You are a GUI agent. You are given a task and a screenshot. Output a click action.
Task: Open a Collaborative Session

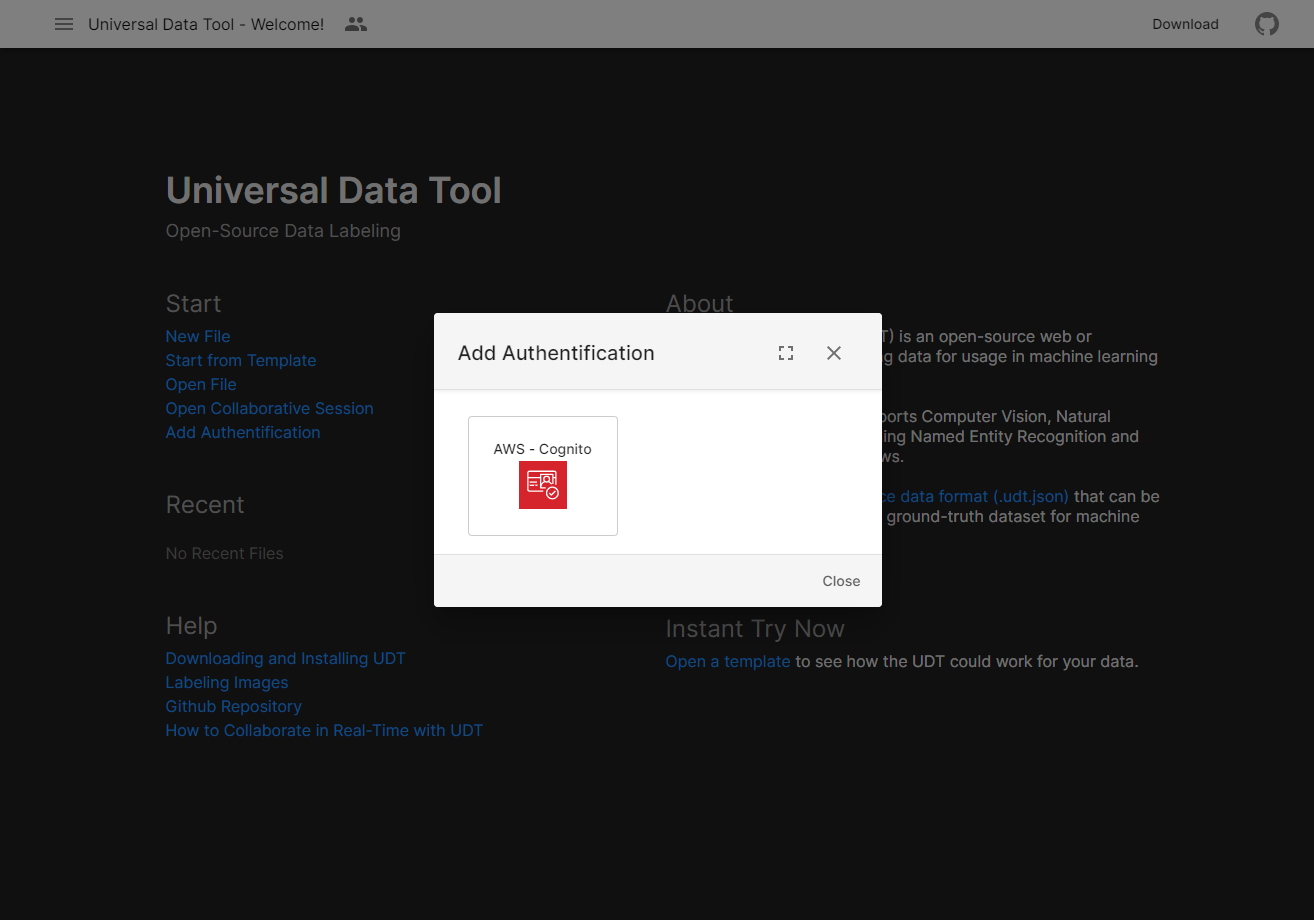(269, 408)
